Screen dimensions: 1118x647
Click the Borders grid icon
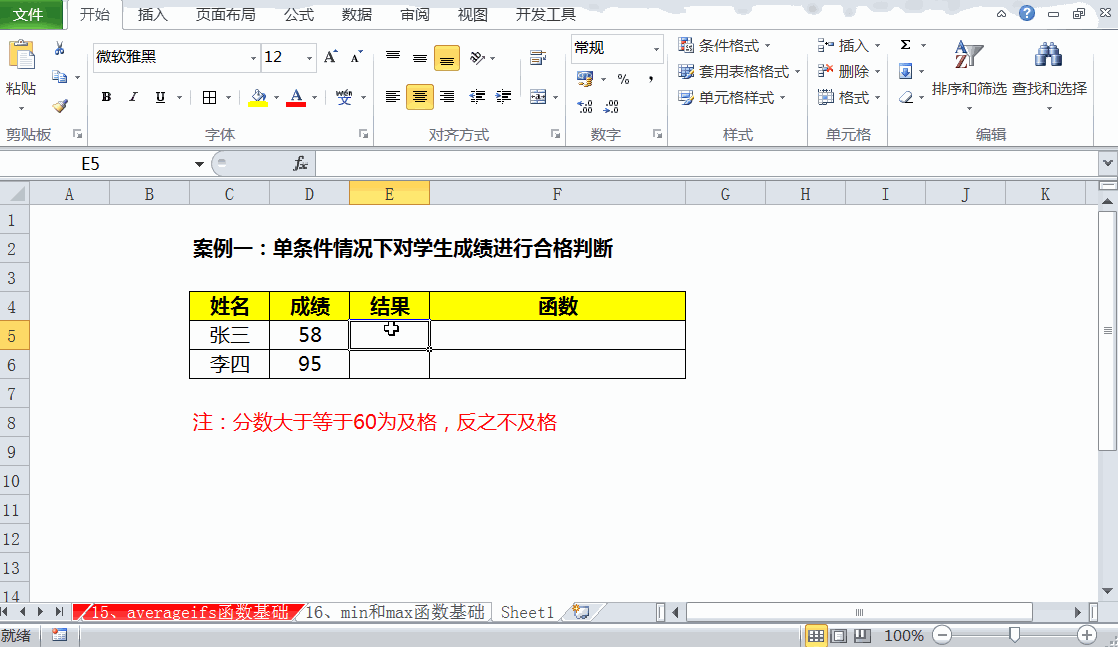[x=210, y=98]
